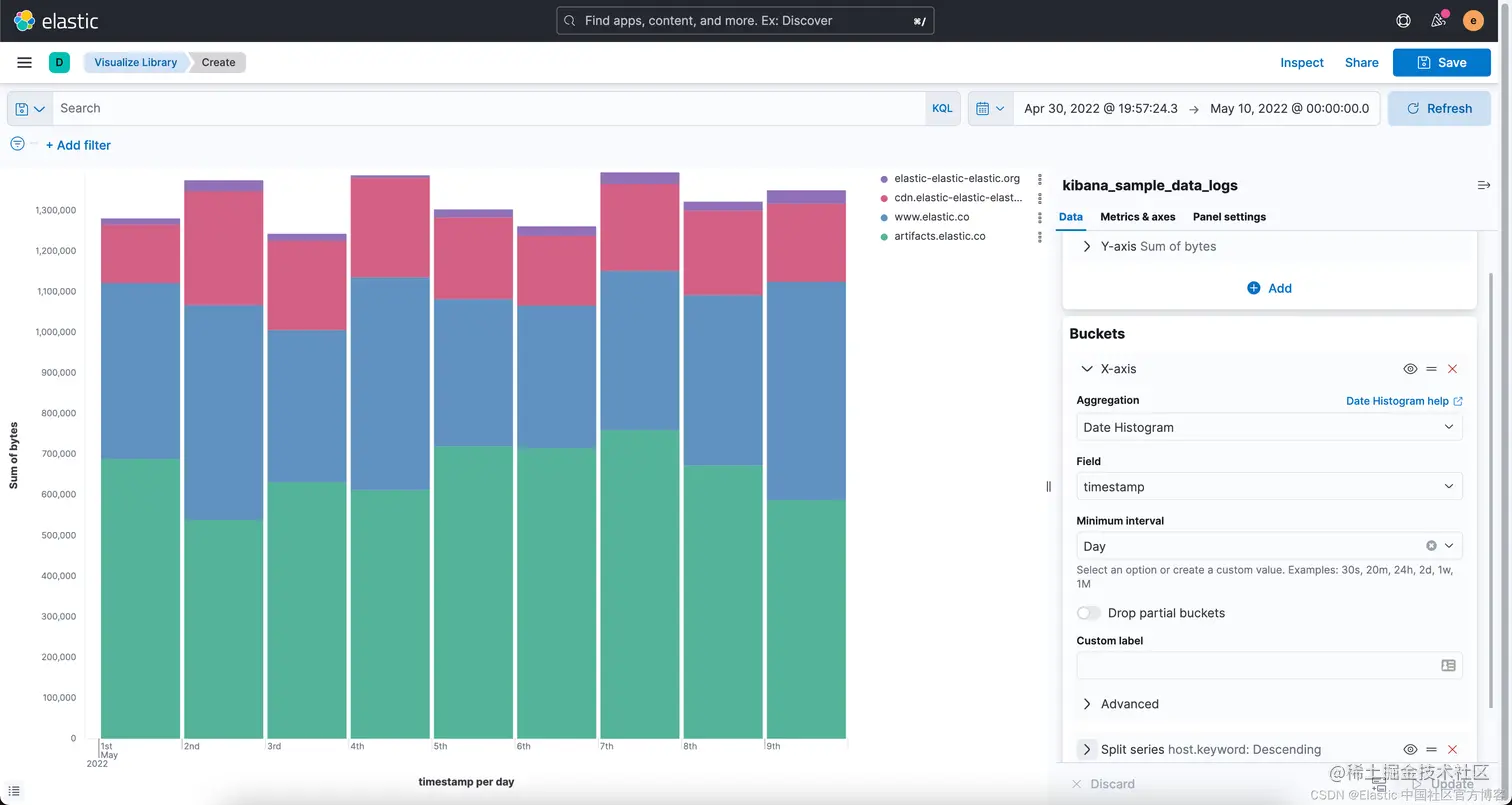Open the Minimum interval Day dropdown
The height and width of the screenshot is (805, 1512).
[x=1269, y=546]
